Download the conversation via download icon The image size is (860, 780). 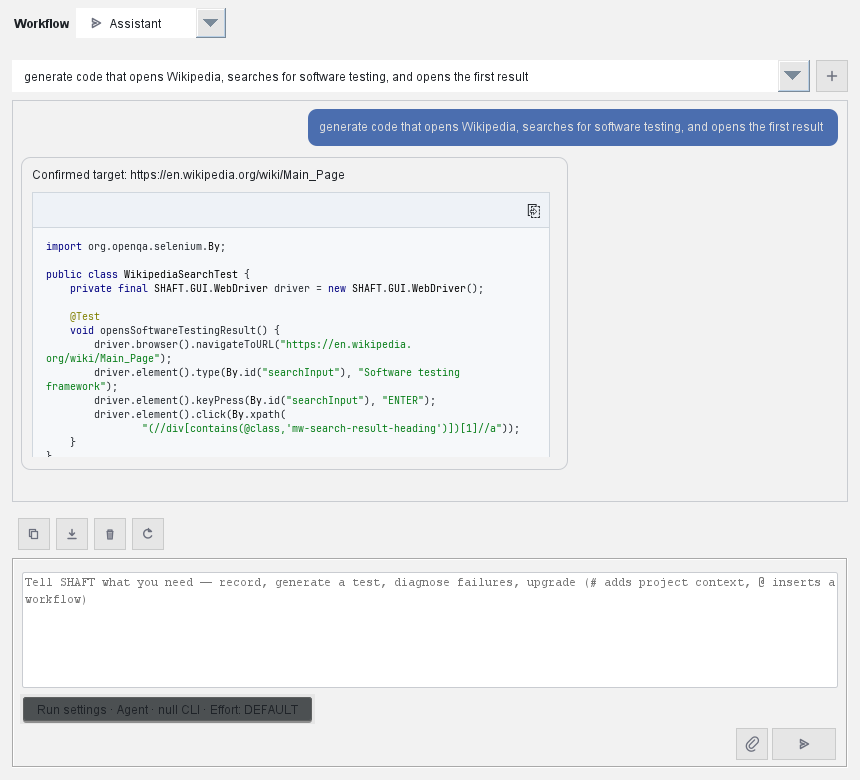point(72,534)
